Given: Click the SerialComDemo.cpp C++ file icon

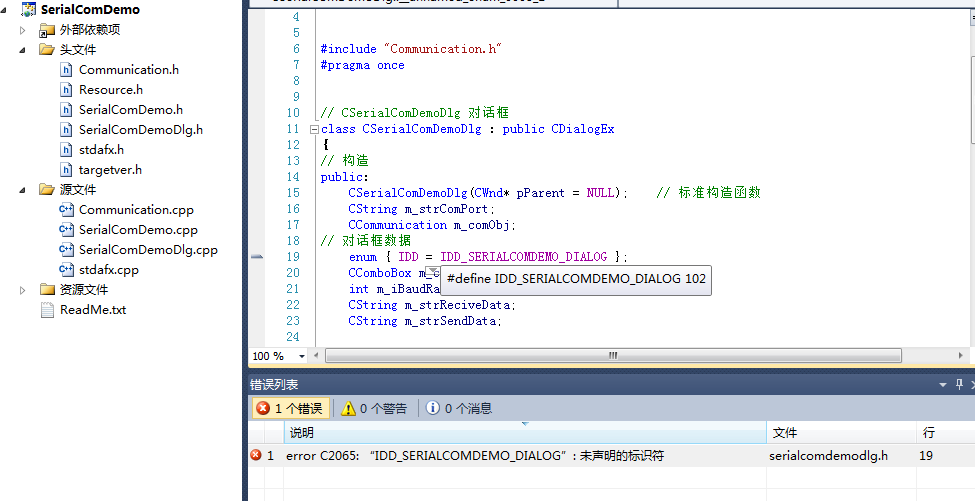Looking at the screenshot, I should click(66, 229).
